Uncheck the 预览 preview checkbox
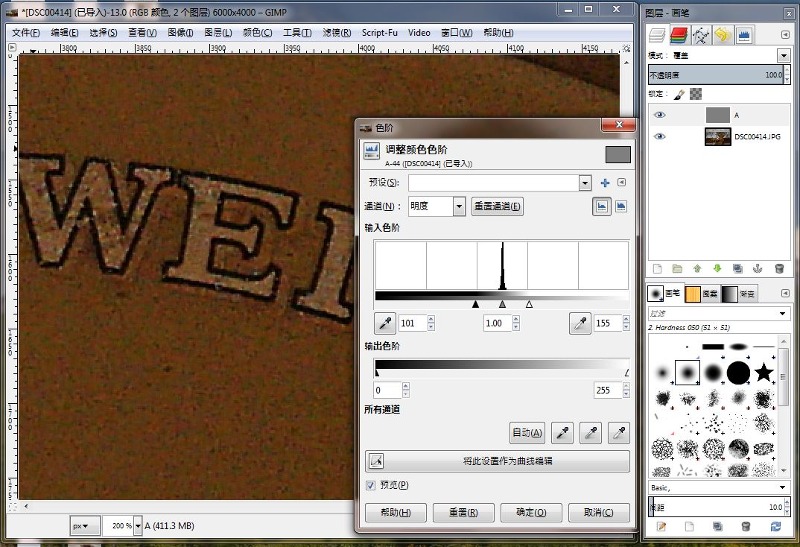The height and width of the screenshot is (547, 800). tap(372, 485)
